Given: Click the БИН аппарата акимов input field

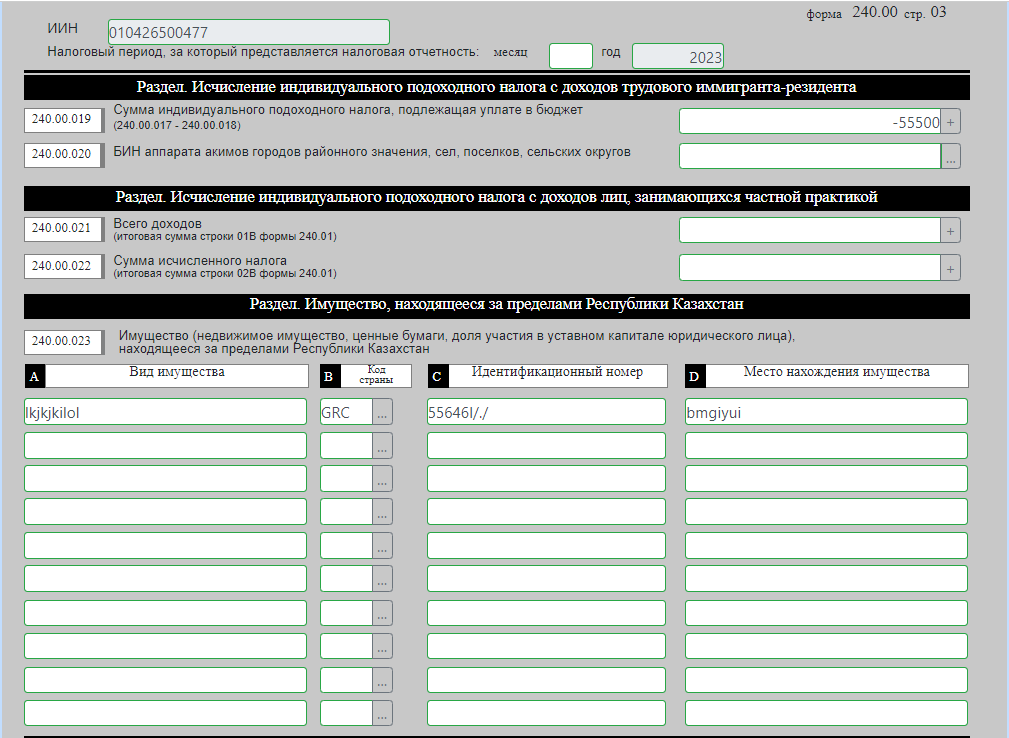Looking at the screenshot, I should pyautogui.click(x=810, y=156).
